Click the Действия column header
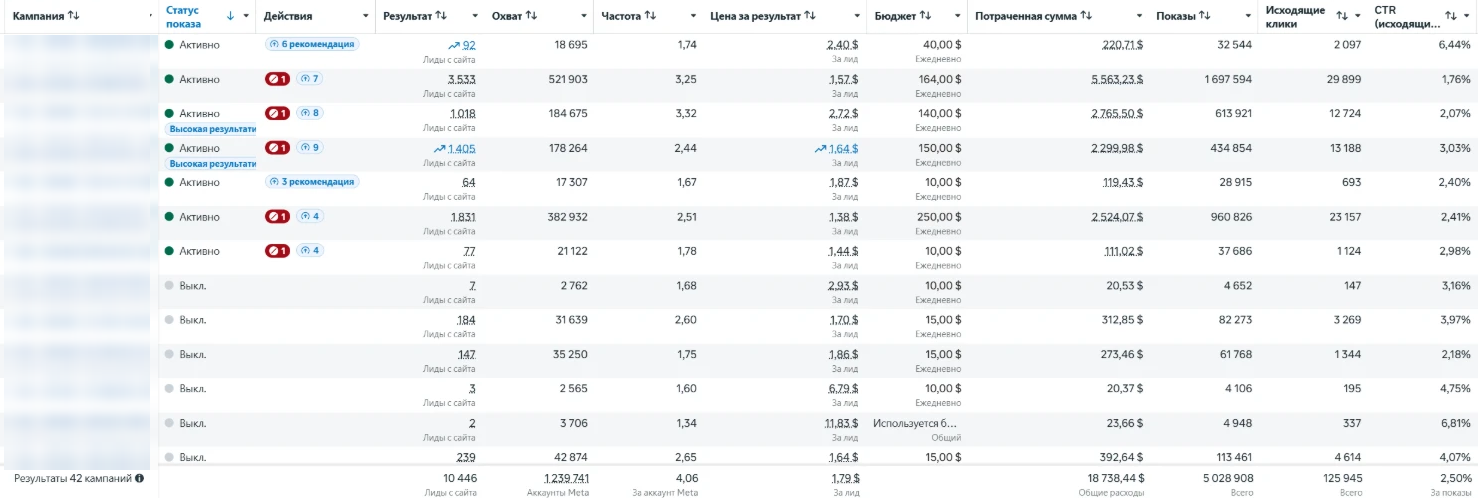This screenshot has height=498, width=1478. [x=289, y=16]
